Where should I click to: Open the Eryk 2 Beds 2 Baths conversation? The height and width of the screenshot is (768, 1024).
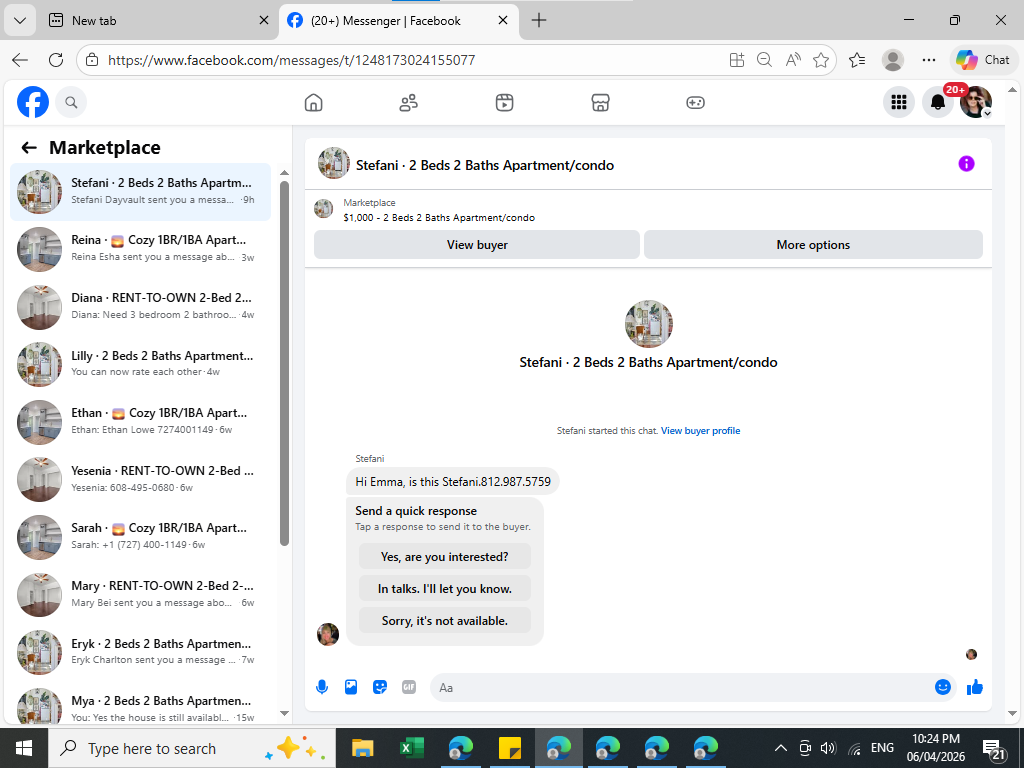(x=140, y=652)
